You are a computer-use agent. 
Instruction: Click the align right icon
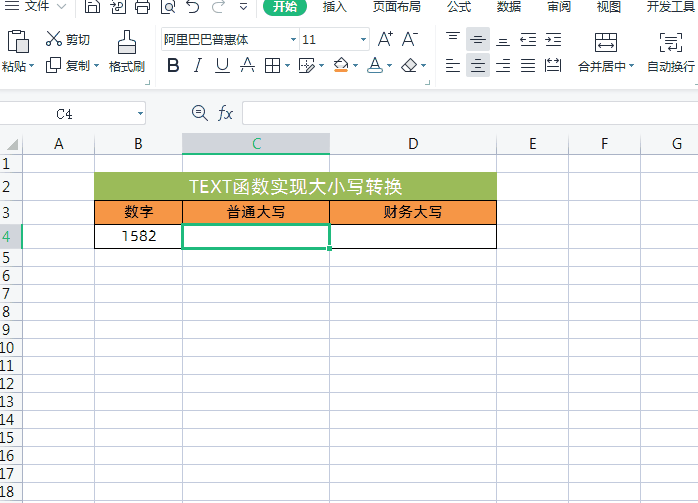[x=503, y=65]
